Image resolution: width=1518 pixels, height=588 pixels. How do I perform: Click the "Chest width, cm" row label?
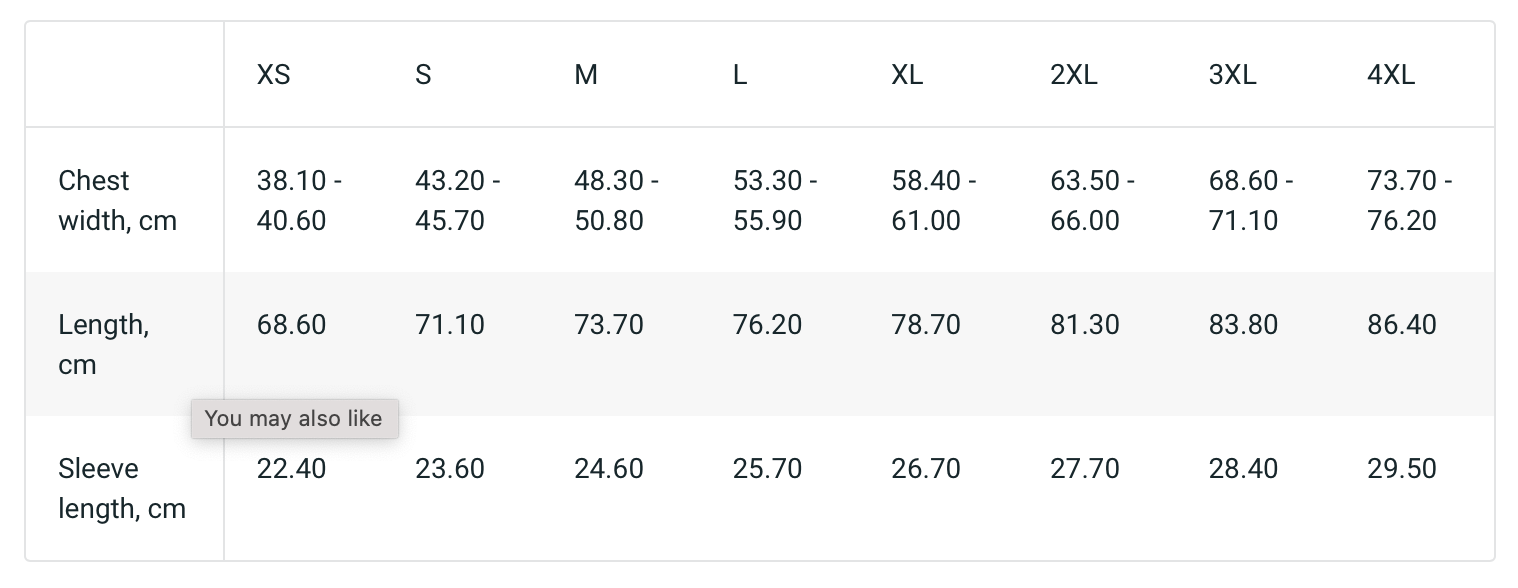[x=117, y=200]
